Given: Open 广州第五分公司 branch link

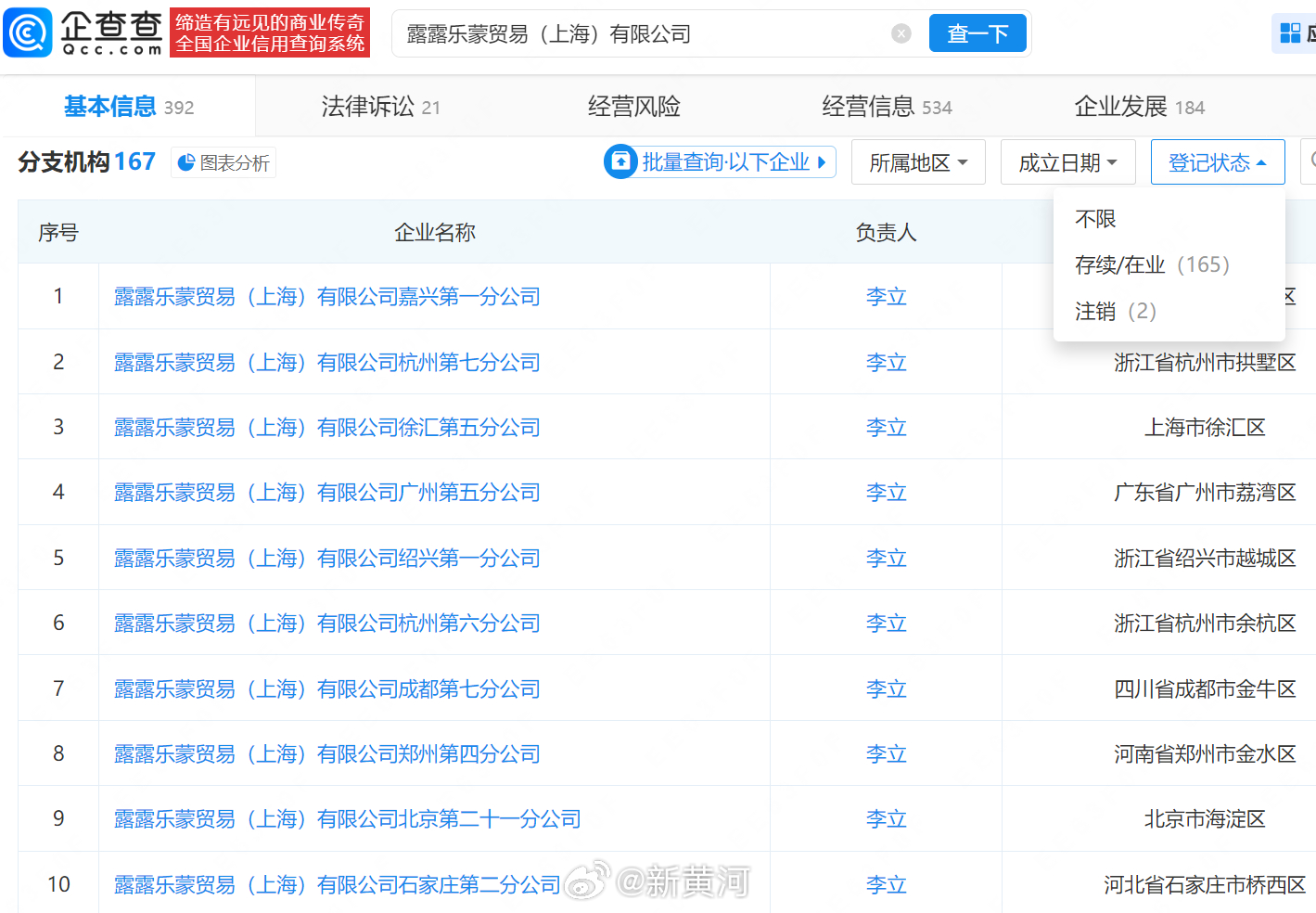Looking at the screenshot, I should click(327, 493).
